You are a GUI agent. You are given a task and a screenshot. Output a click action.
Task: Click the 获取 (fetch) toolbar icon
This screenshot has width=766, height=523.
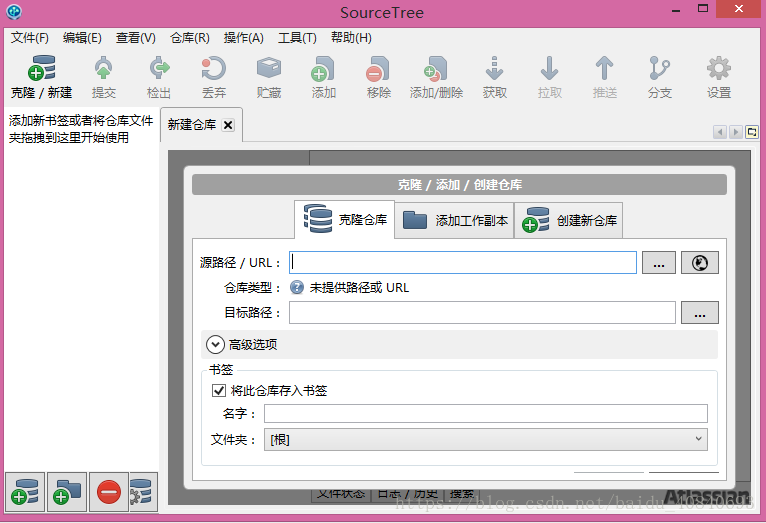(494, 68)
